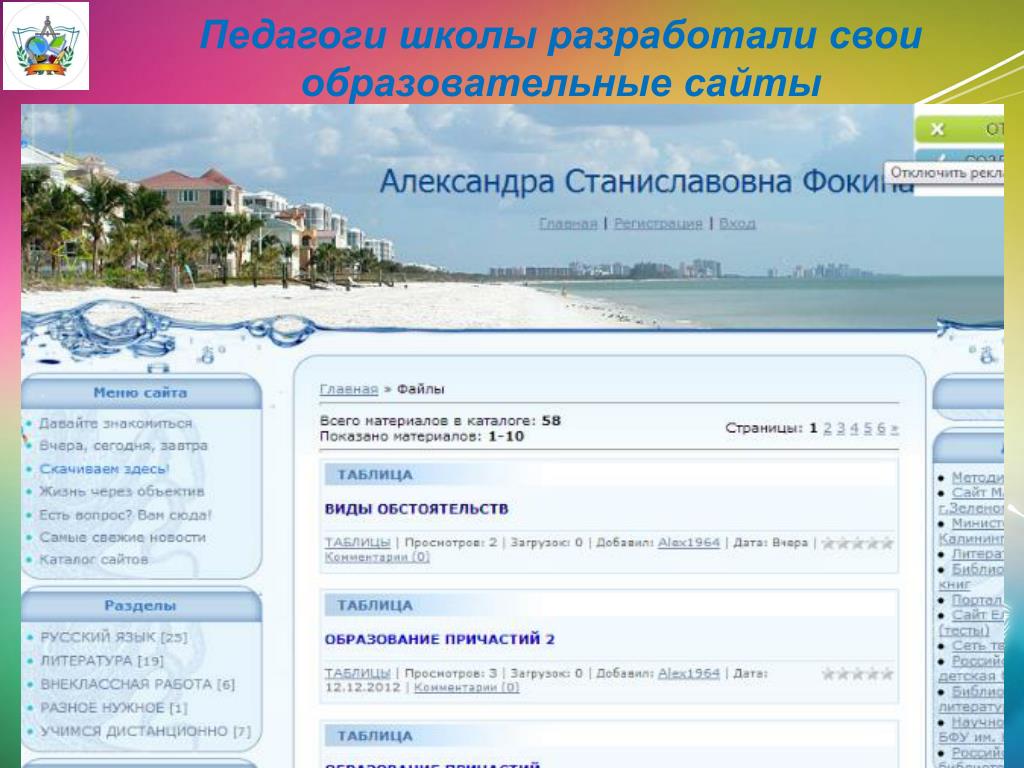Viewport: 1024px width, 768px height.
Task: Open section УЧИМСЯ ДИСТАНЦИОННО [7]
Action: coord(146,731)
